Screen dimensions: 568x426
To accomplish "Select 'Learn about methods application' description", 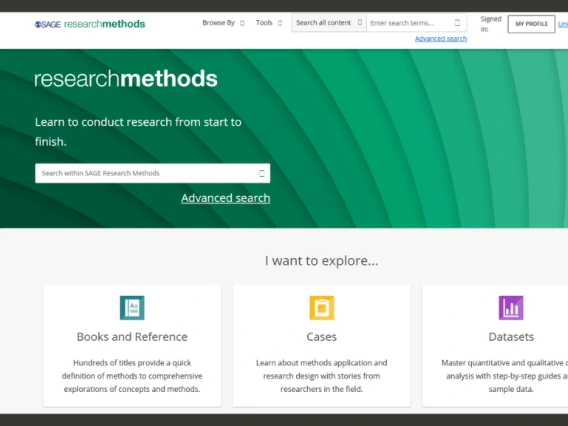I will 322,376.
